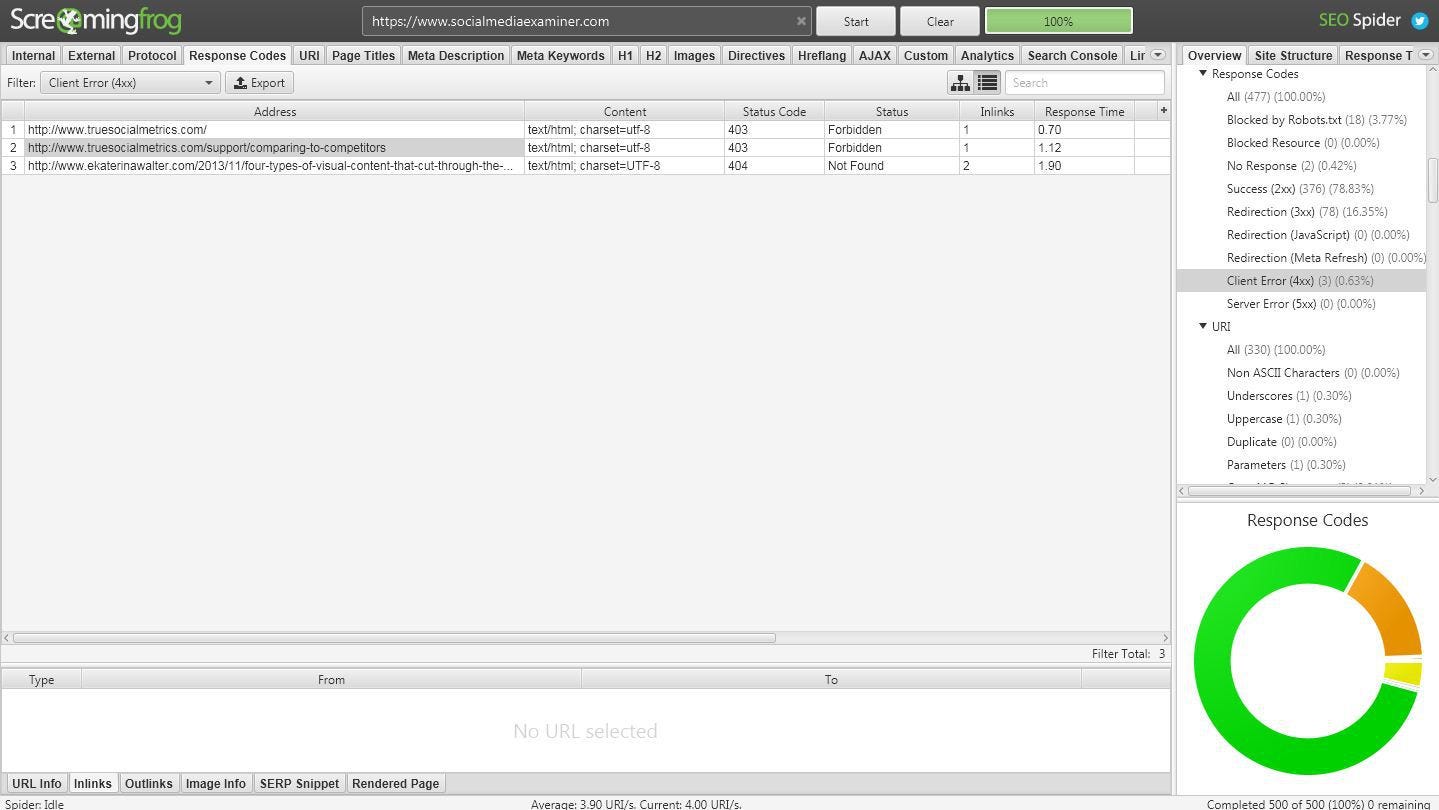1439x810 pixels.
Task: Click the Start crawl button
Action: (x=856, y=21)
